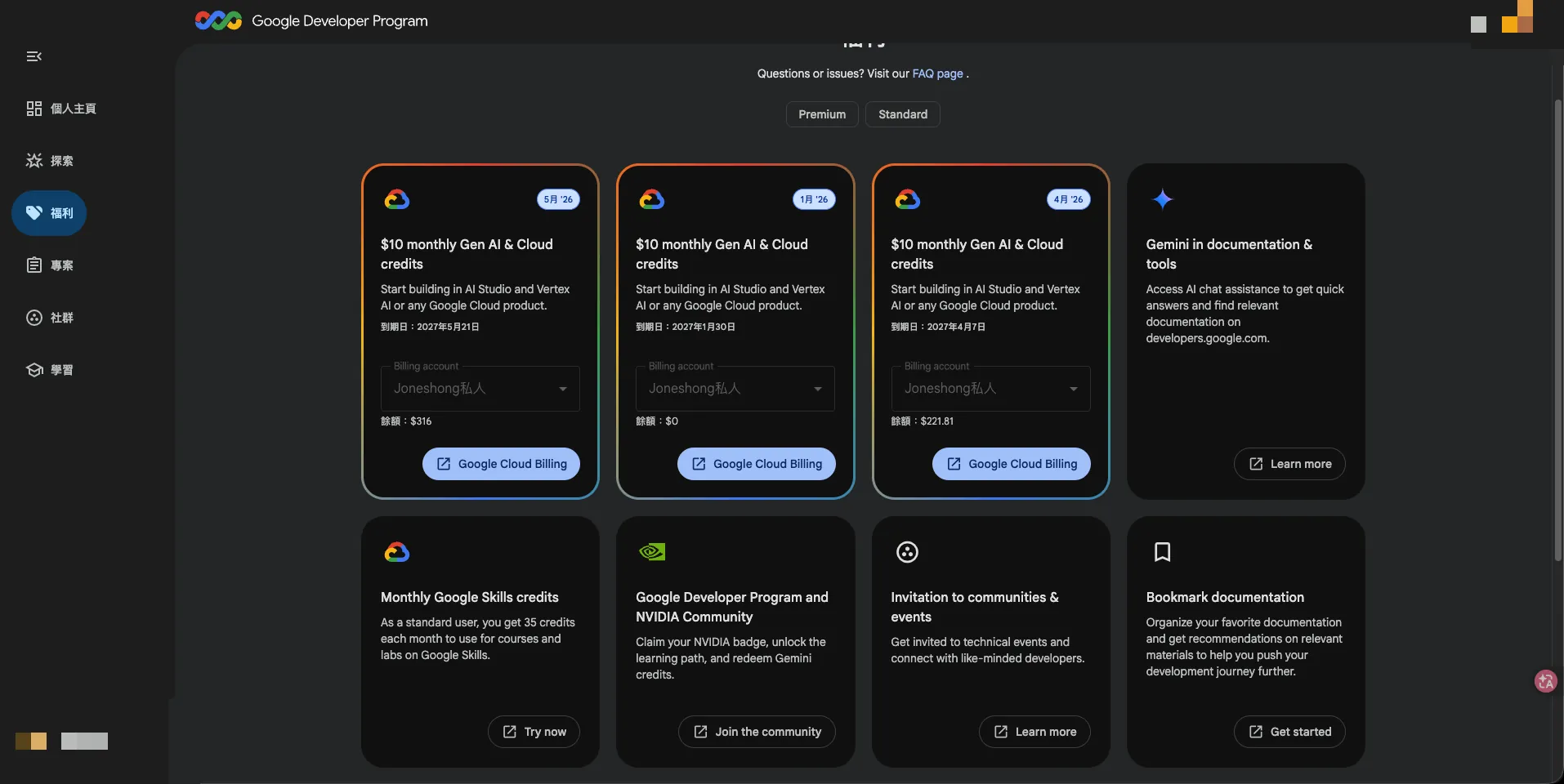Click the 餘額：$316 balance text
The image size is (1564, 784).
(x=406, y=421)
